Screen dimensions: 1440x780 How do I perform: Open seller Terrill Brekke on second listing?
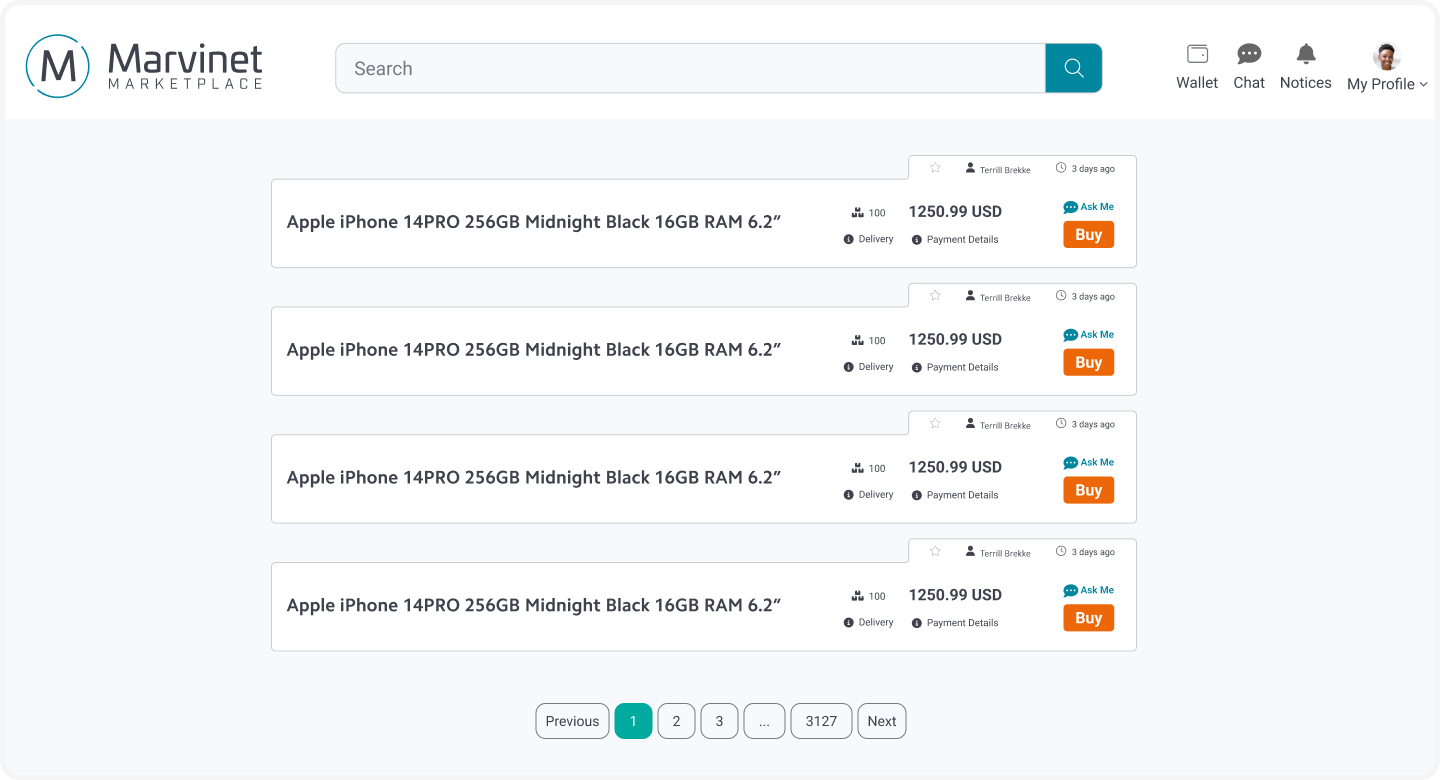point(998,297)
